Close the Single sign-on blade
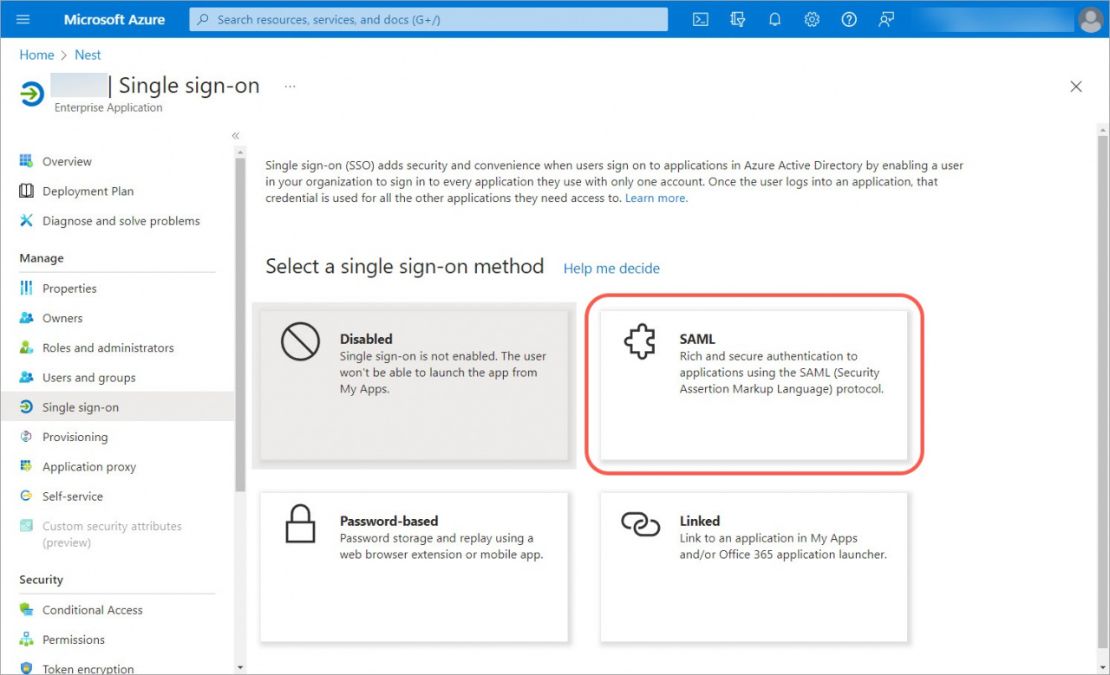This screenshot has width=1110, height=675. point(1076,86)
